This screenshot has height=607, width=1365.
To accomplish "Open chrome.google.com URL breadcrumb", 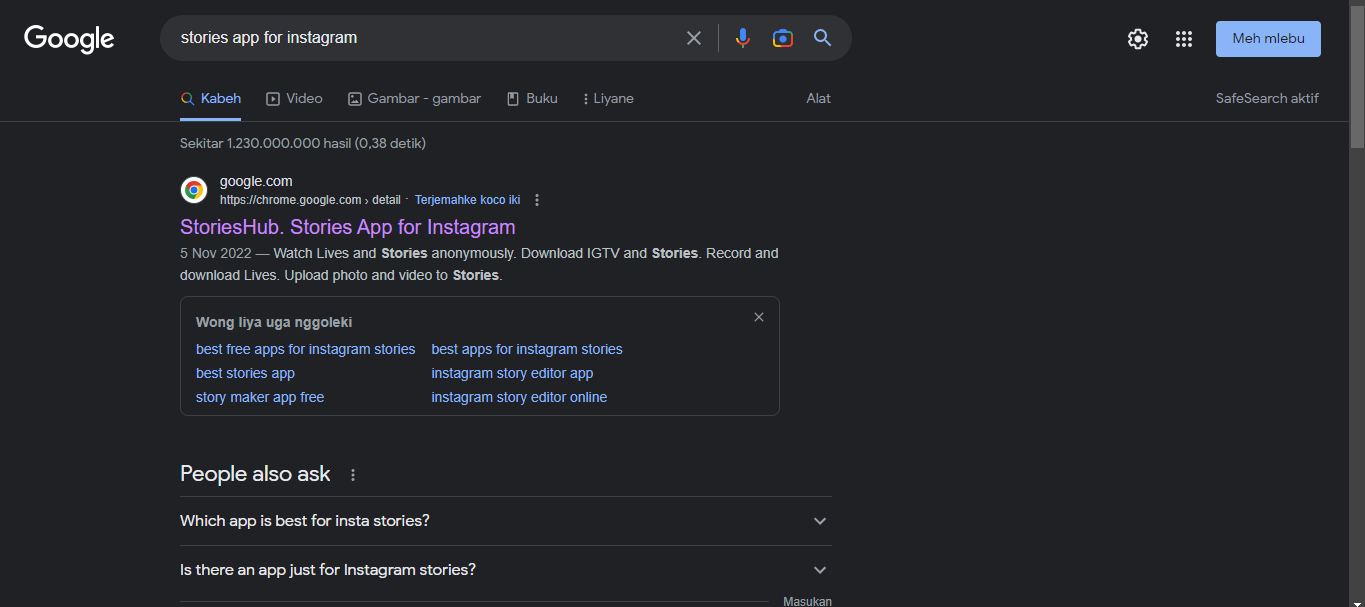I will [x=310, y=200].
